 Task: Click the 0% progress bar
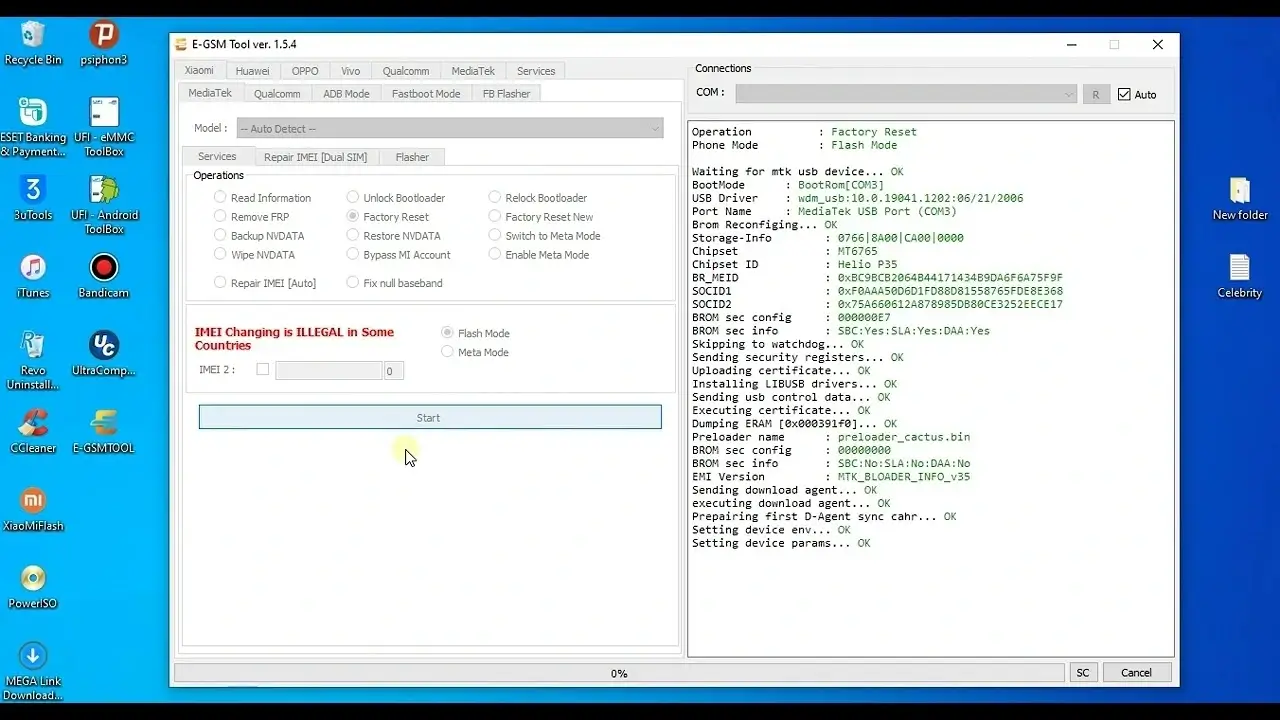click(x=619, y=673)
